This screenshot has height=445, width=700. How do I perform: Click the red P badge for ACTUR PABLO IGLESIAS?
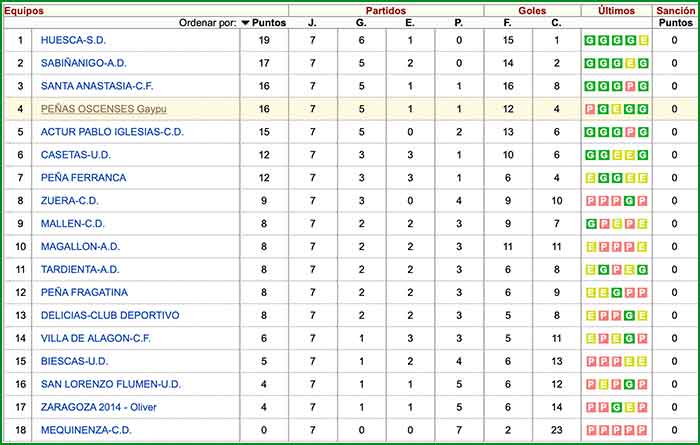pyautogui.click(x=631, y=132)
